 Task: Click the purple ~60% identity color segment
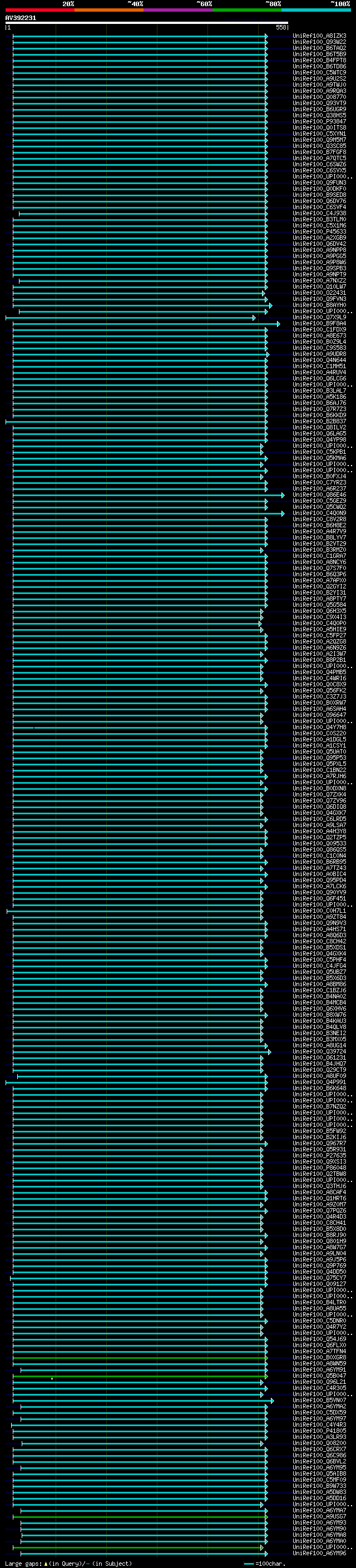pyautogui.click(x=179, y=10)
